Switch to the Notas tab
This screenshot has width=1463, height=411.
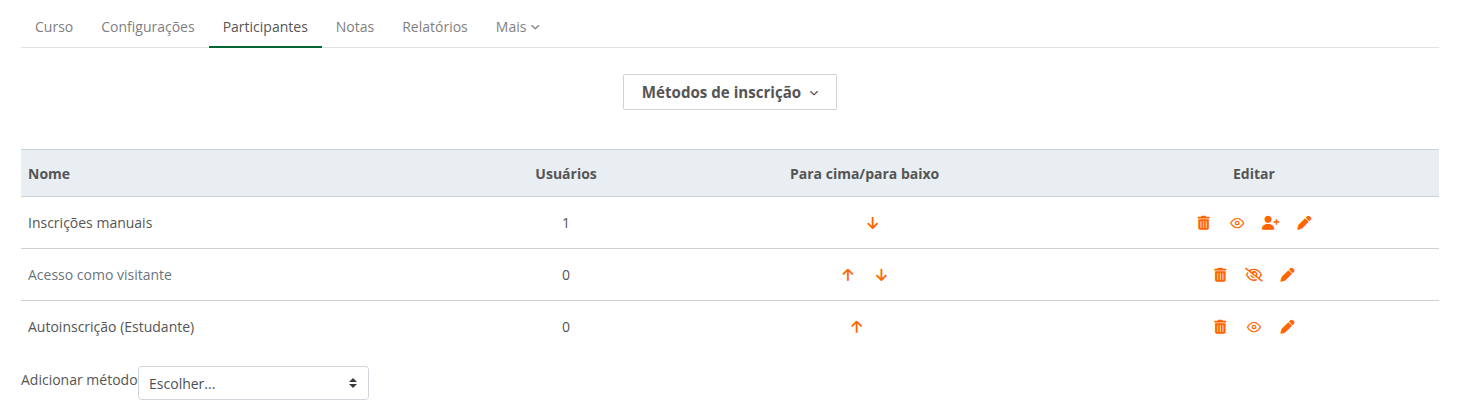tap(355, 27)
